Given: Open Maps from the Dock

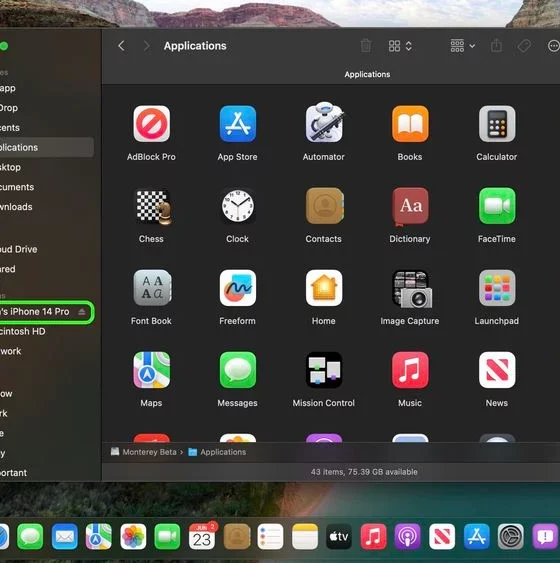Looking at the screenshot, I should [99, 536].
